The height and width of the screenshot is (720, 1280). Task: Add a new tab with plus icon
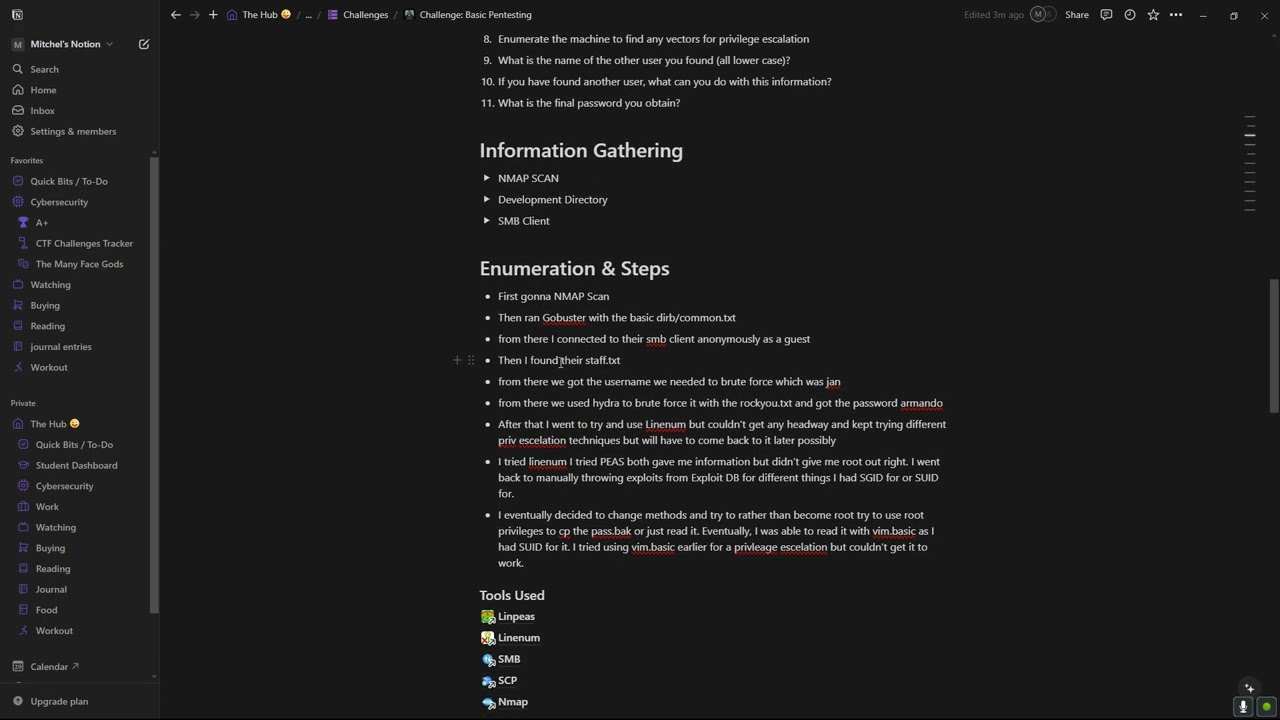213,15
